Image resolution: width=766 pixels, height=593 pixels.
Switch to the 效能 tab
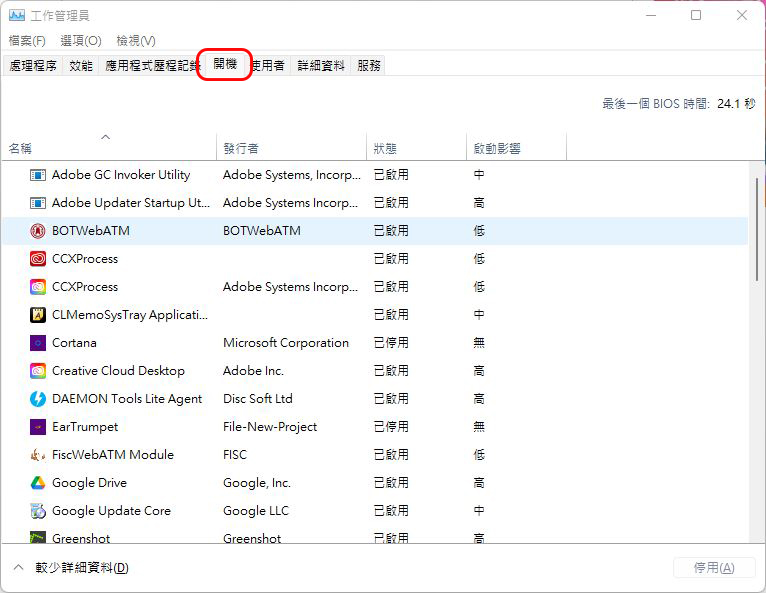81,65
